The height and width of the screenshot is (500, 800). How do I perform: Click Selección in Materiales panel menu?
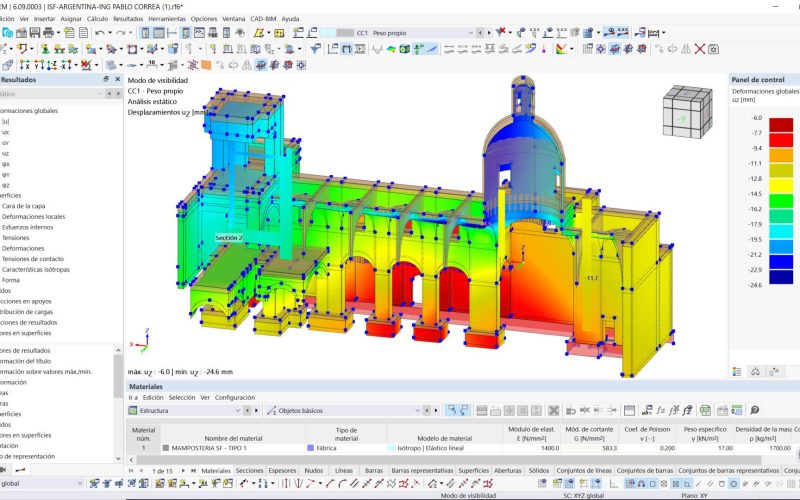pyautogui.click(x=182, y=397)
